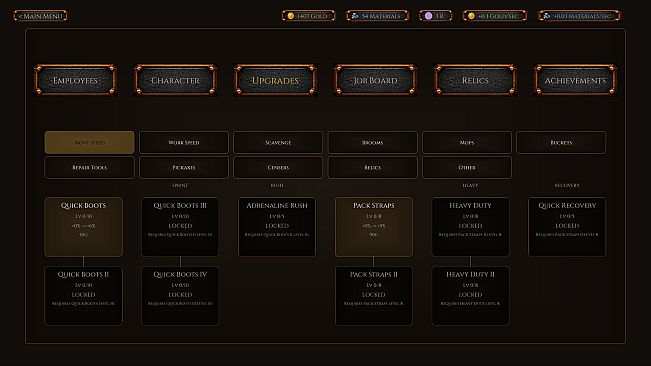Click the icon in the materials-per-second counter

point(547,16)
